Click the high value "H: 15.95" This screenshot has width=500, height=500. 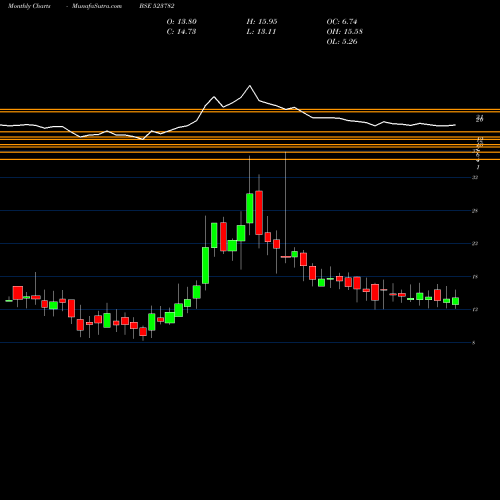point(262,22)
